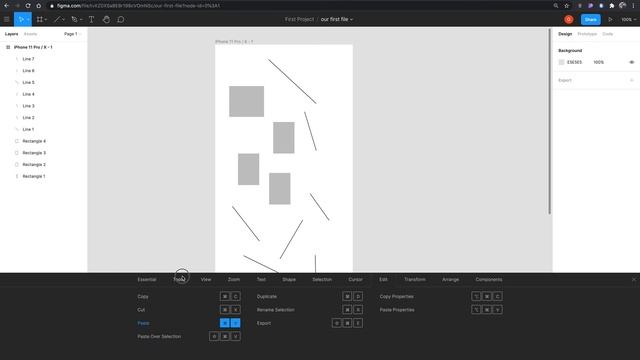Select the Line shape tool
The width and height of the screenshot is (640, 360).
[57, 19]
